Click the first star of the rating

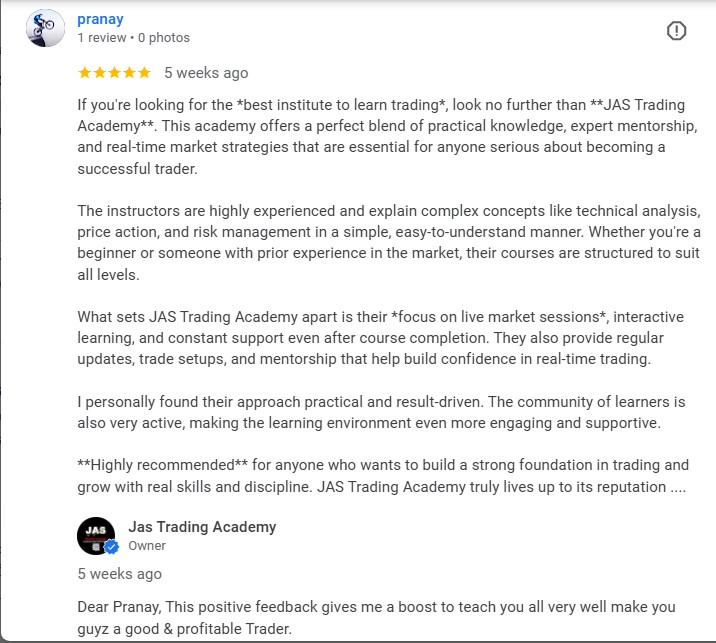point(84,73)
